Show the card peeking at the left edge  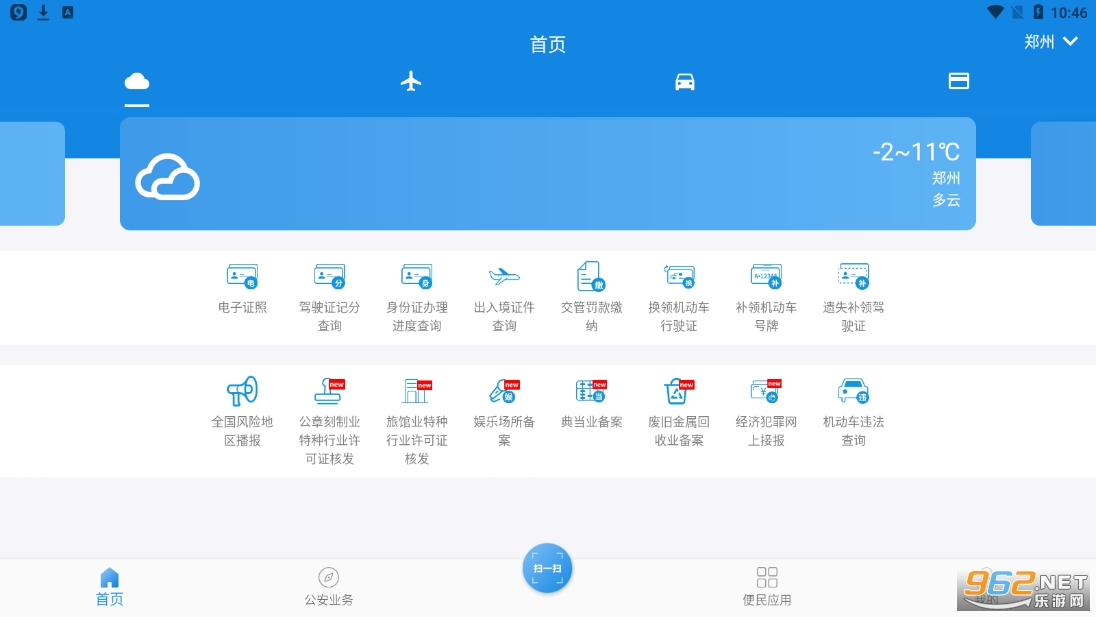[x=32, y=173]
